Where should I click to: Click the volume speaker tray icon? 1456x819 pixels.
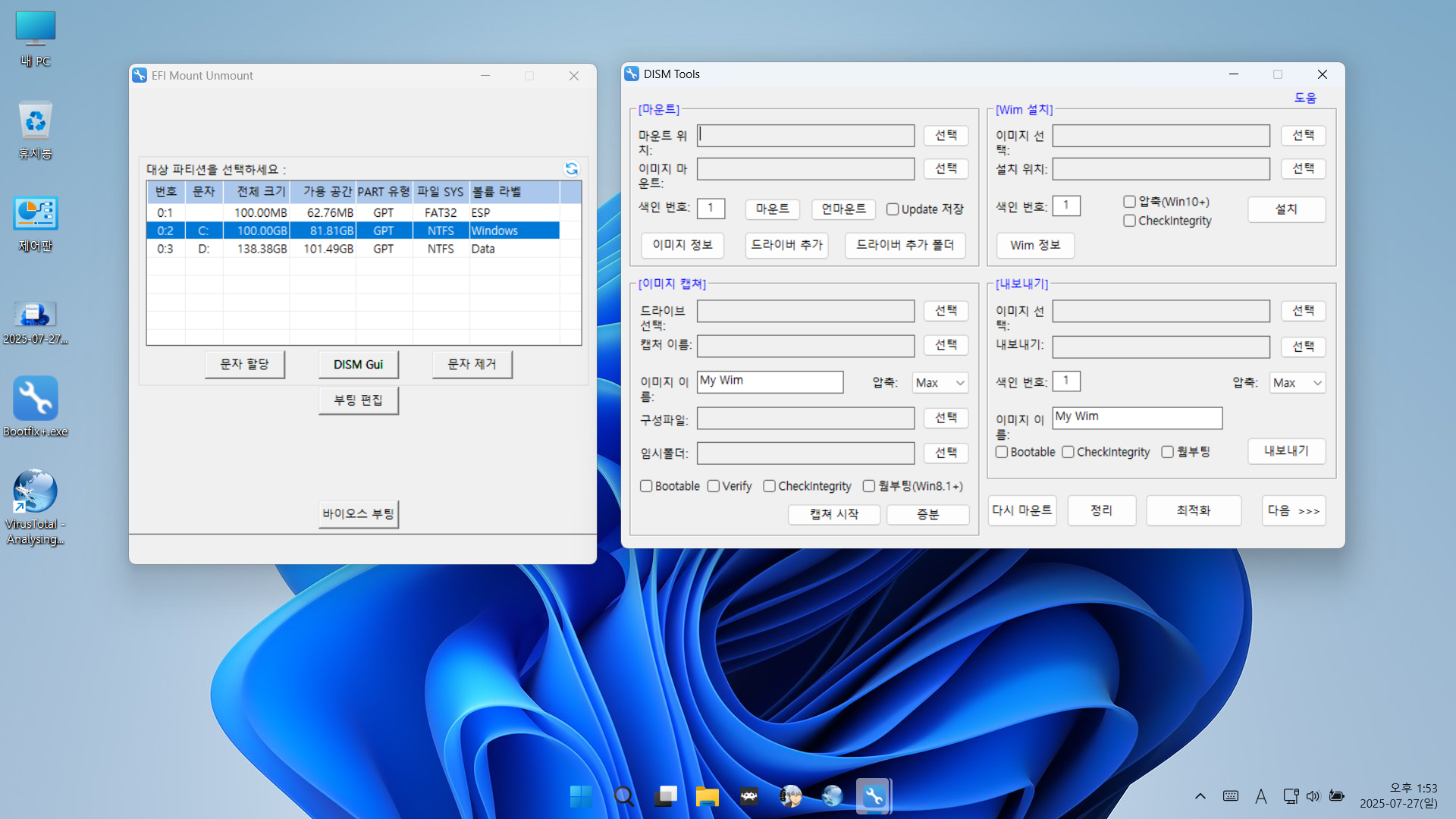(1313, 796)
